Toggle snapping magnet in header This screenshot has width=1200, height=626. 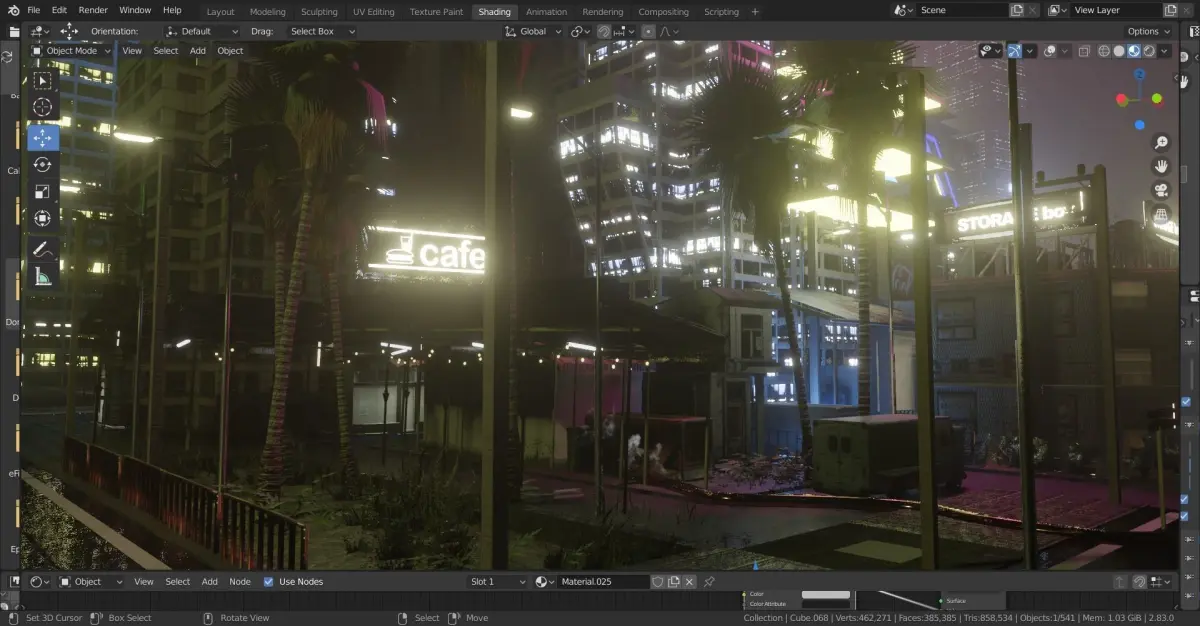point(604,31)
